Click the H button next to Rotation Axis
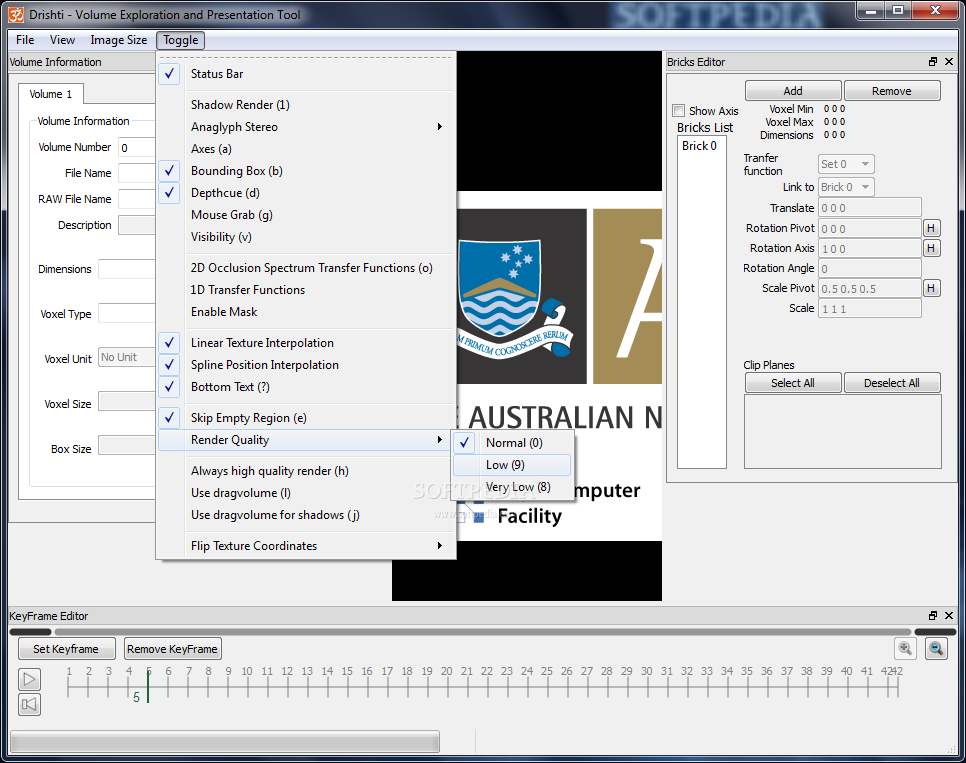Image resolution: width=966 pixels, height=763 pixels. 932,248
